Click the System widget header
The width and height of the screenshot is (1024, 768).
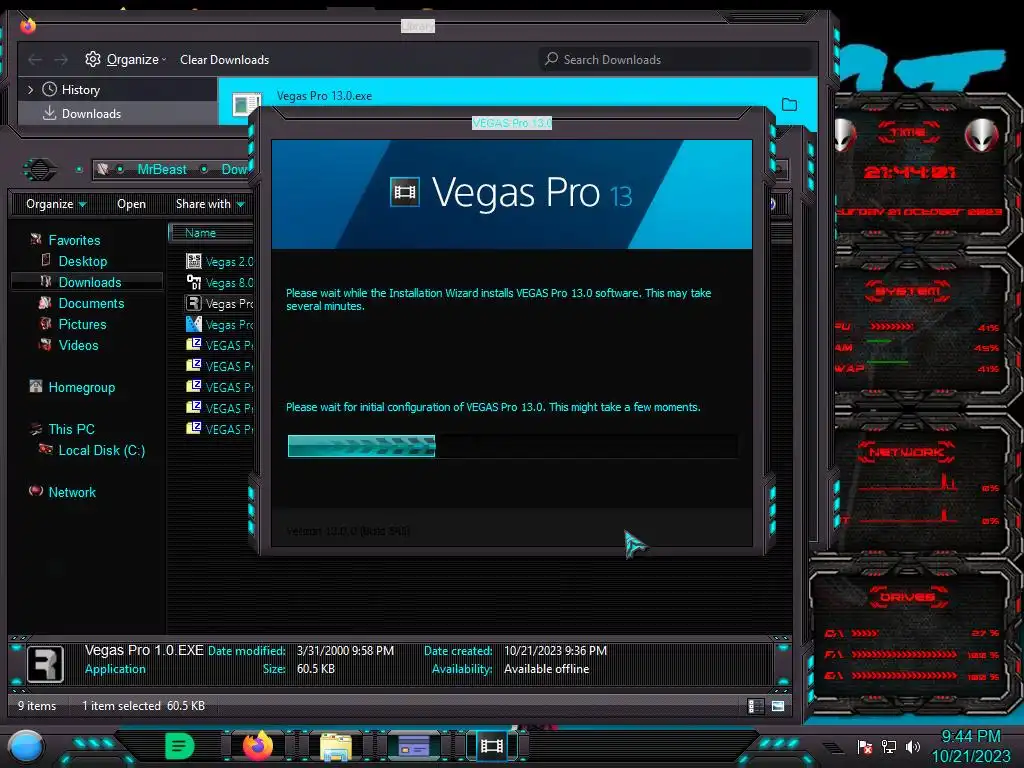coord(908,291)
